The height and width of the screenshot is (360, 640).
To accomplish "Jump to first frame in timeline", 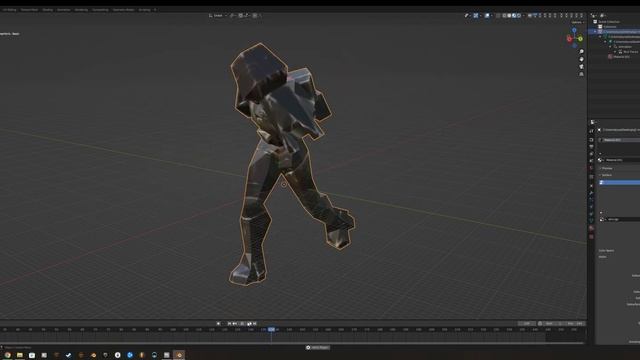I will pos(229,323).
